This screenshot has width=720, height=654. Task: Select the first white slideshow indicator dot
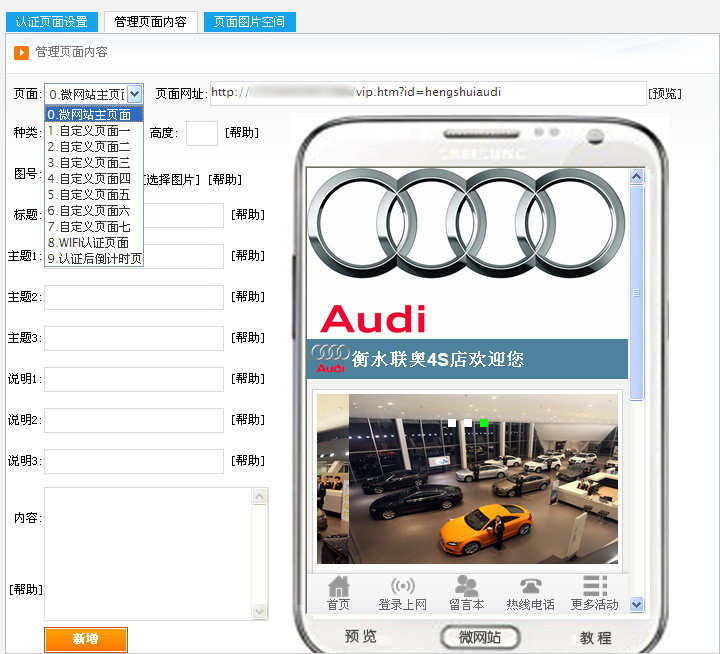click(x=452, y=423)
